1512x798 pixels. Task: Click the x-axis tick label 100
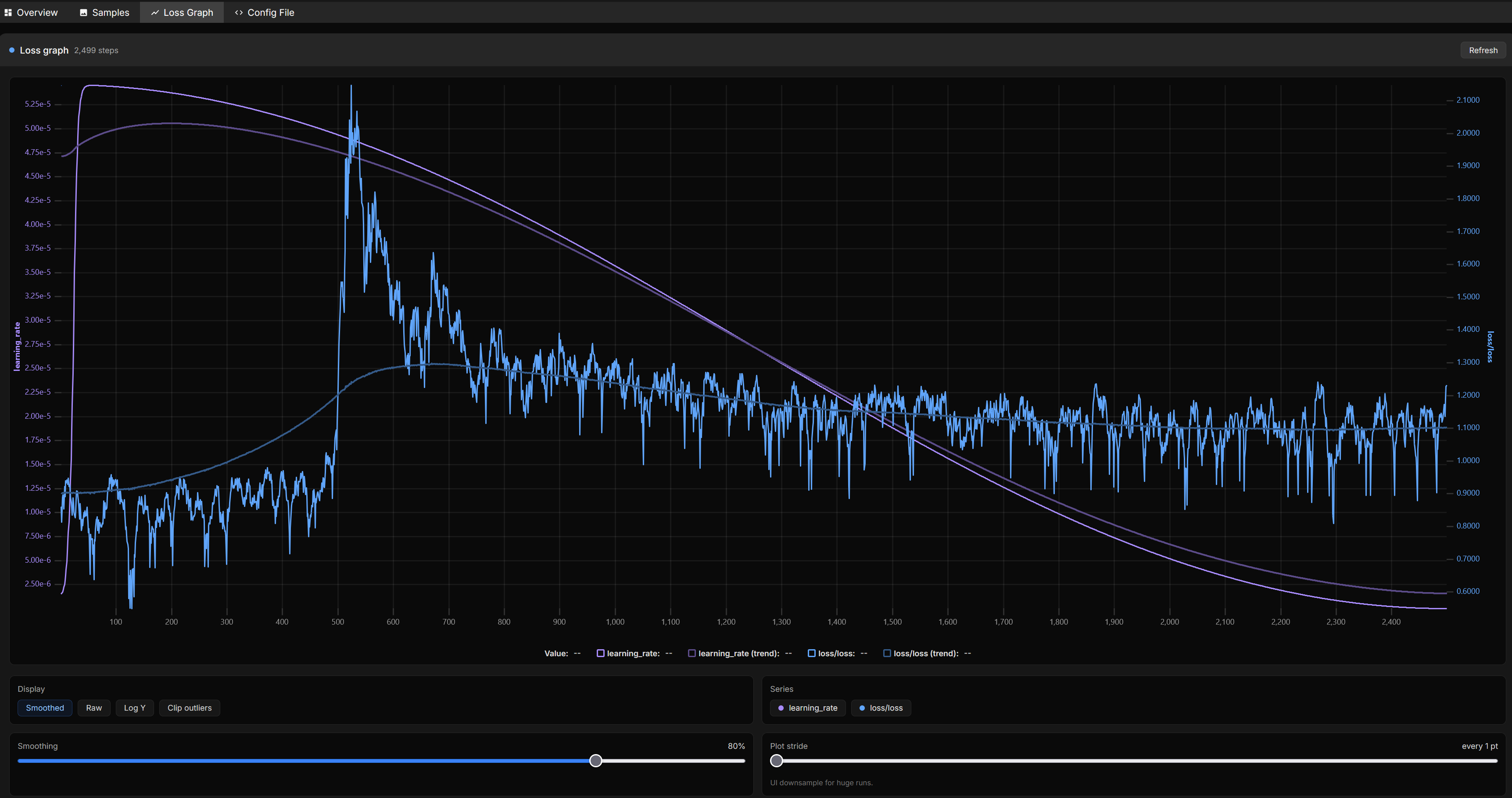pyautogui.click(x=116, y=622)
